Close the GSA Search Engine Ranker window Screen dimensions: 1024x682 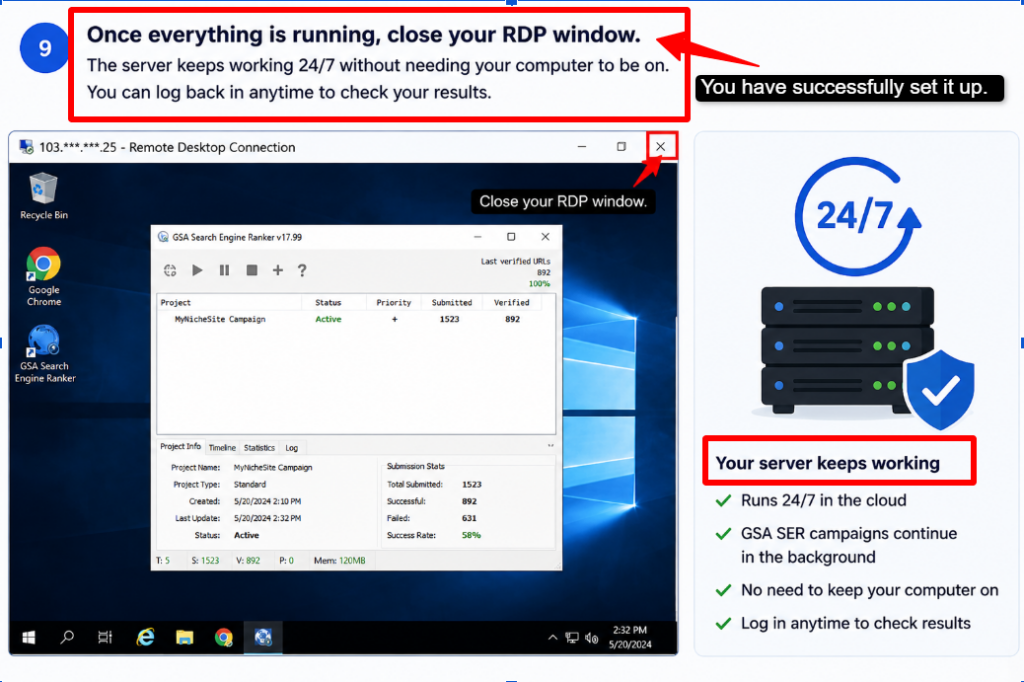click(545, 236)
